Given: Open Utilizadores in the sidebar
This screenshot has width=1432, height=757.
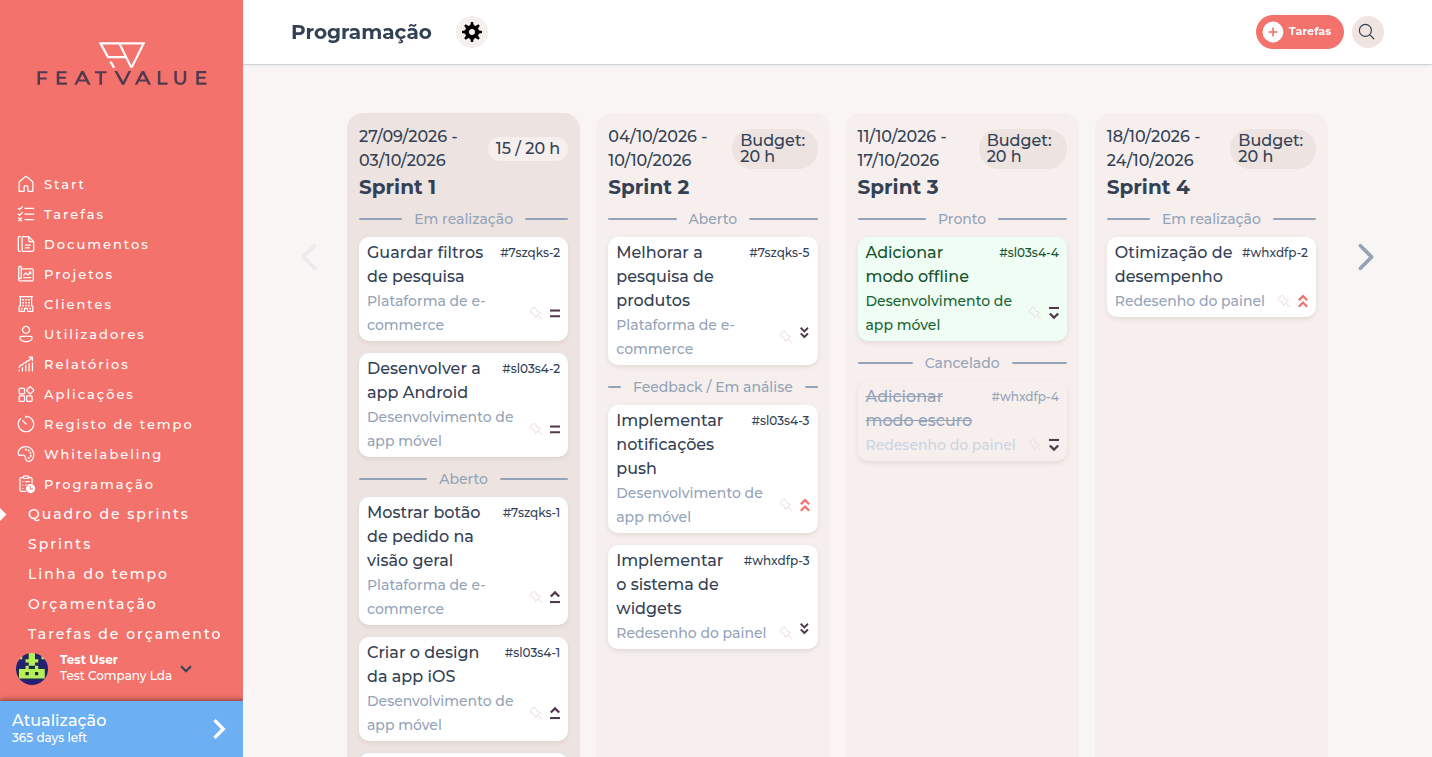Looking at the screenshot, I should (81, 334).
